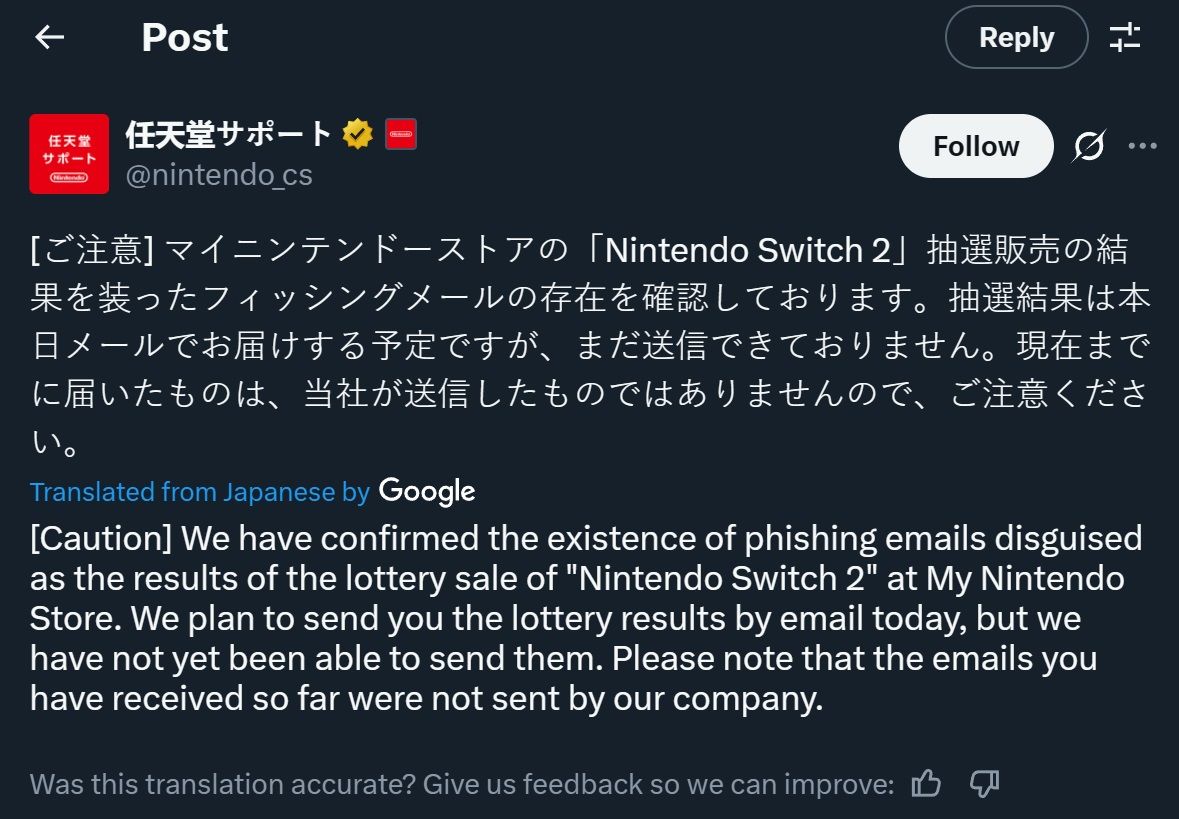The width and height of the screenshot is (1179, 819).
Task: Go back using the left arrow
Action: point(49,38)
